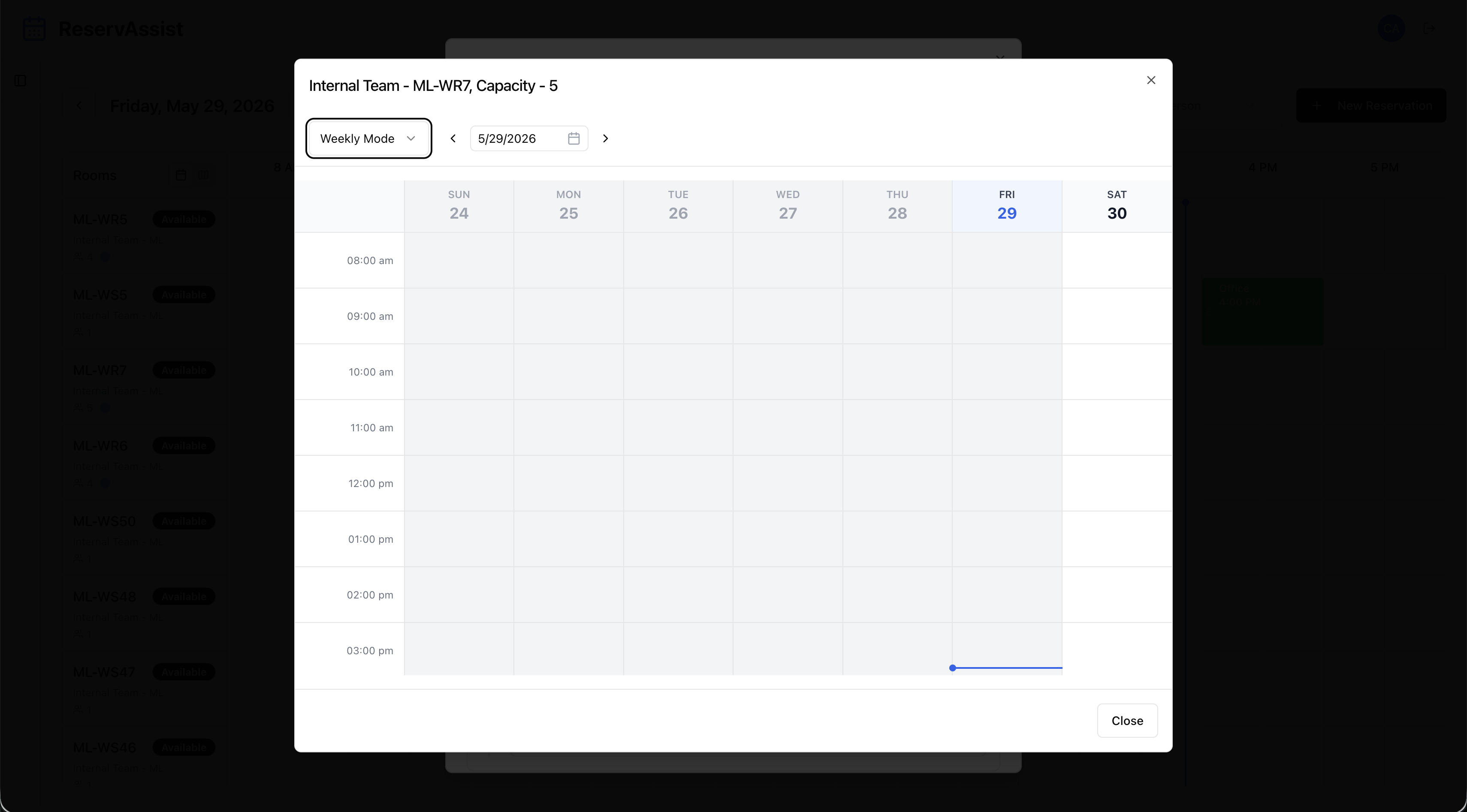Select the THU 28 column header
The width and height of the screenshot is (1467, 812).
click(897, 206)
